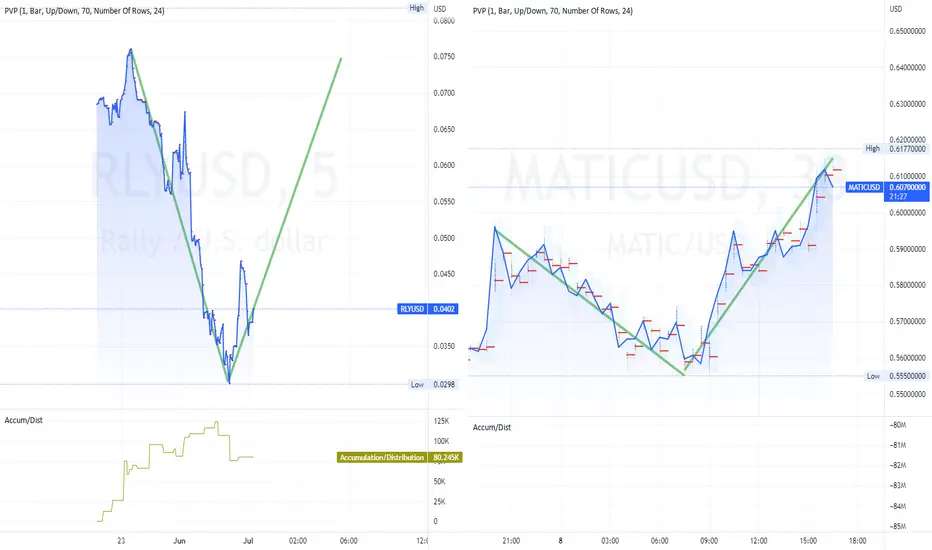Click the -82M Accum/Dist scale label
The height and width of the screenshot is (550, 932).
tap(898, 466)
